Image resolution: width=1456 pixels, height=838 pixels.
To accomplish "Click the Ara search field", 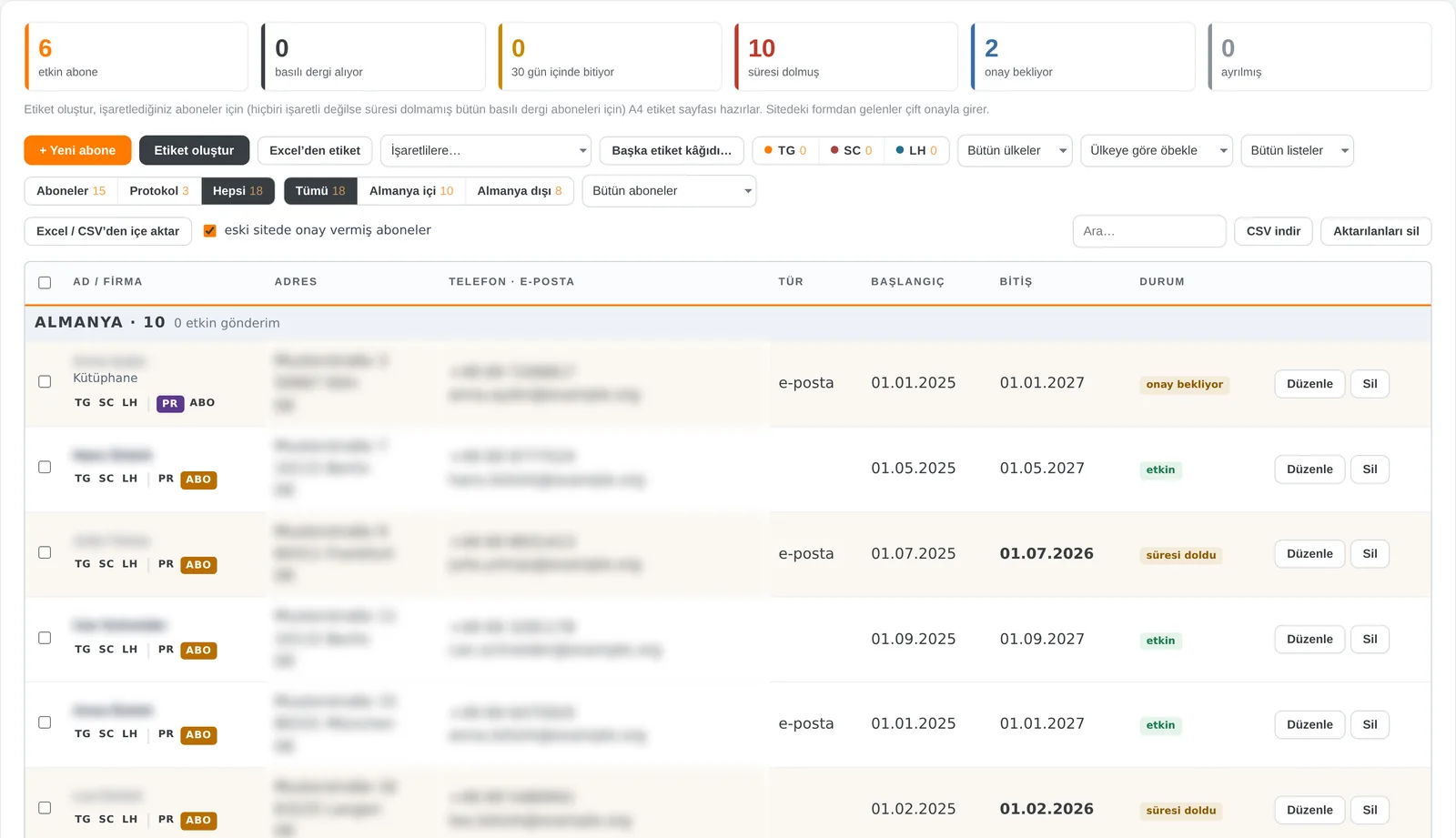I will click(x=1149, y=231).
